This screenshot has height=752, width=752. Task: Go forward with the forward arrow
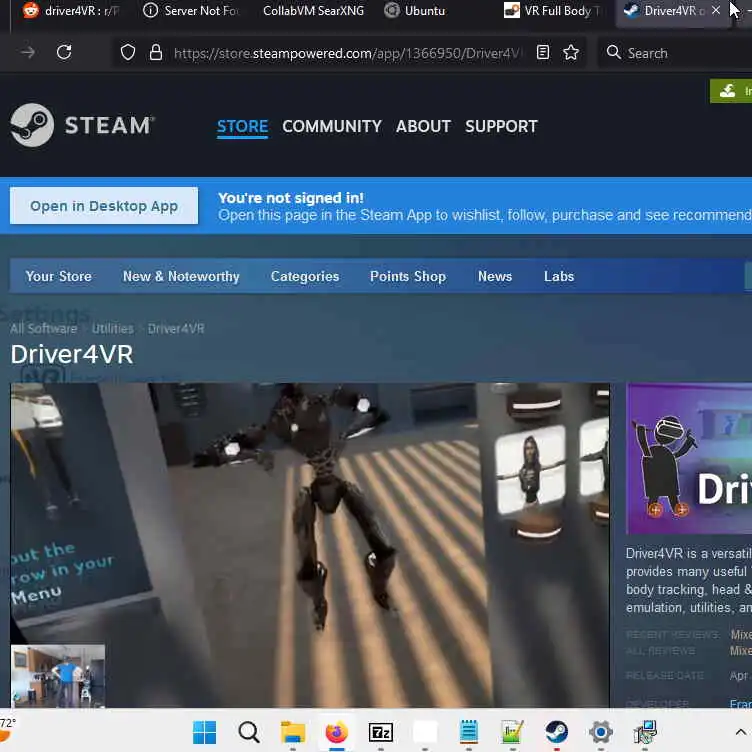click(x=28, y=52)
